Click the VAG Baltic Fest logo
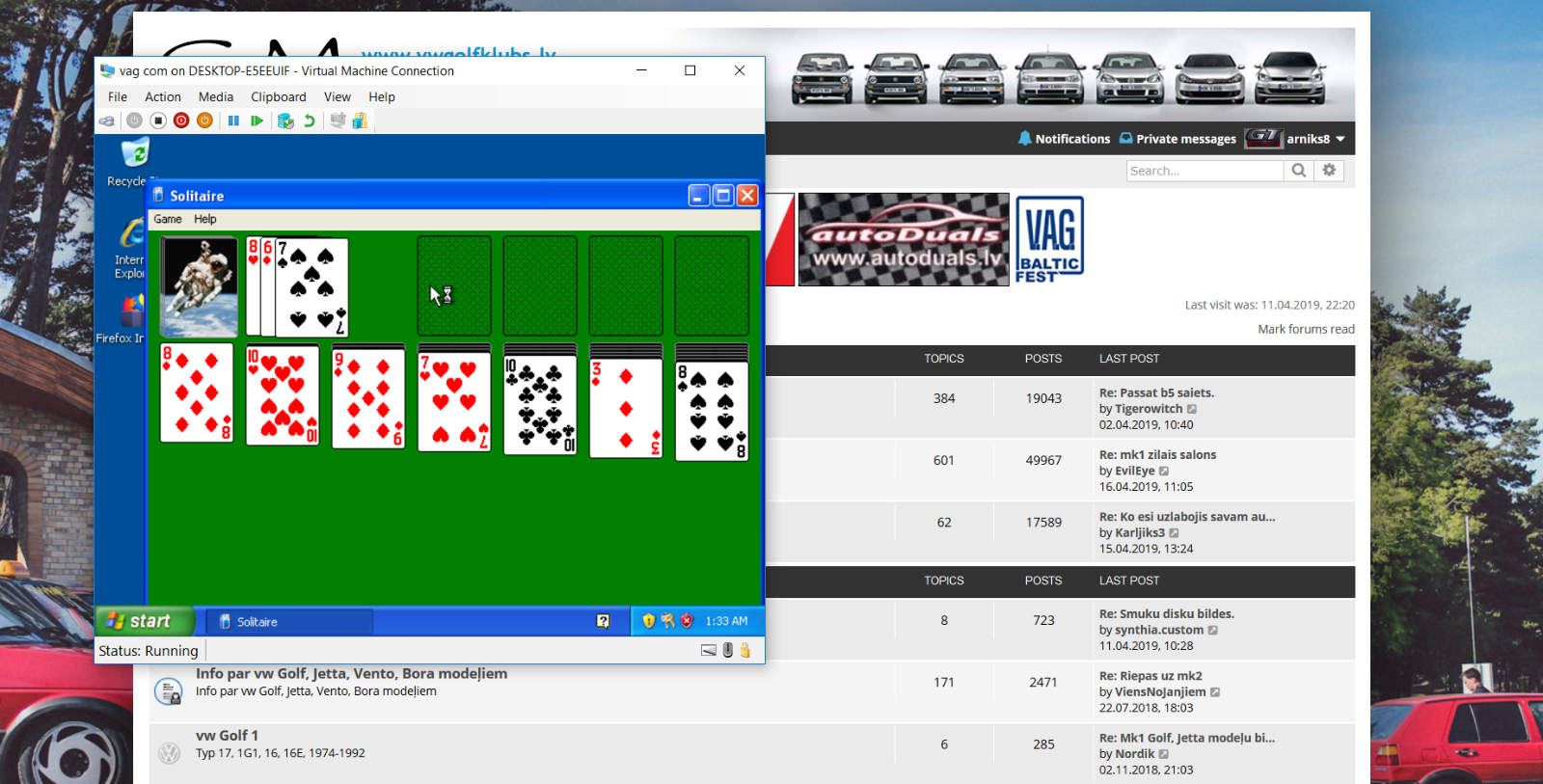This screenshot has height=784, width=1543. click(1049, 239)
